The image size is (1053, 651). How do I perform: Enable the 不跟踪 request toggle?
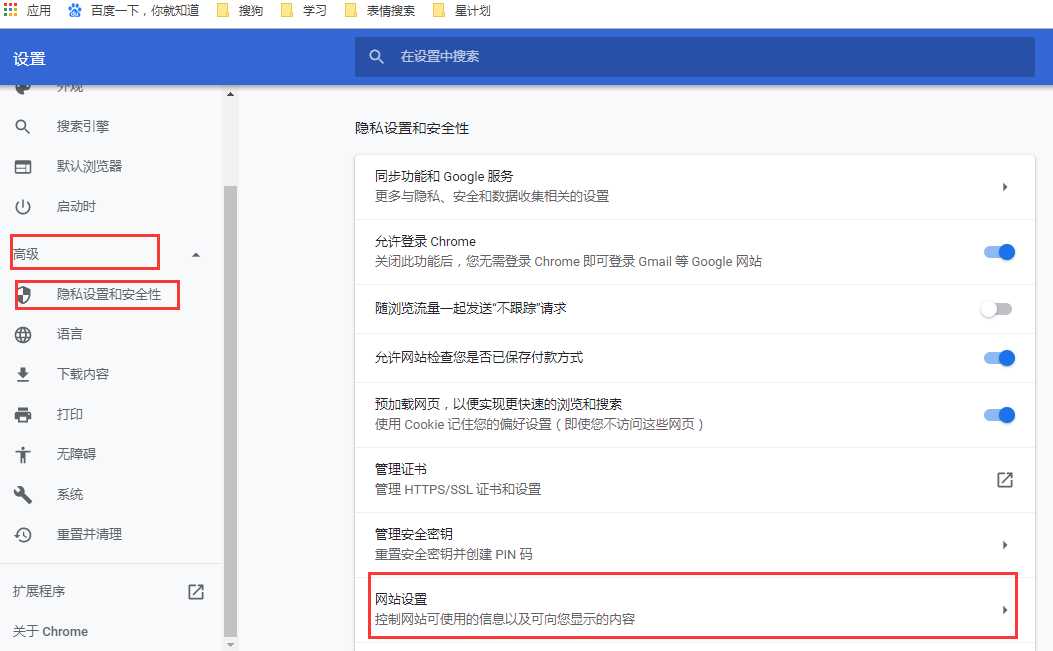(x=997, y=308)
